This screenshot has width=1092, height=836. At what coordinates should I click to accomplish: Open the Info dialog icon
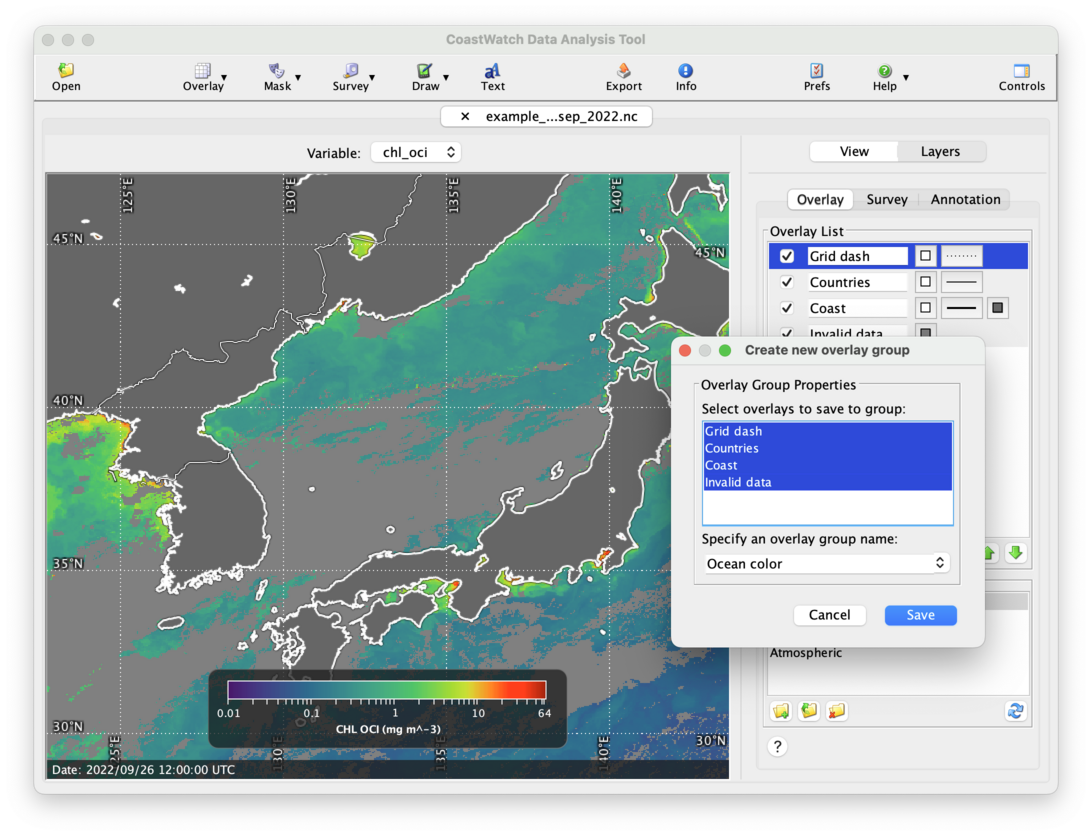[685, 76]
